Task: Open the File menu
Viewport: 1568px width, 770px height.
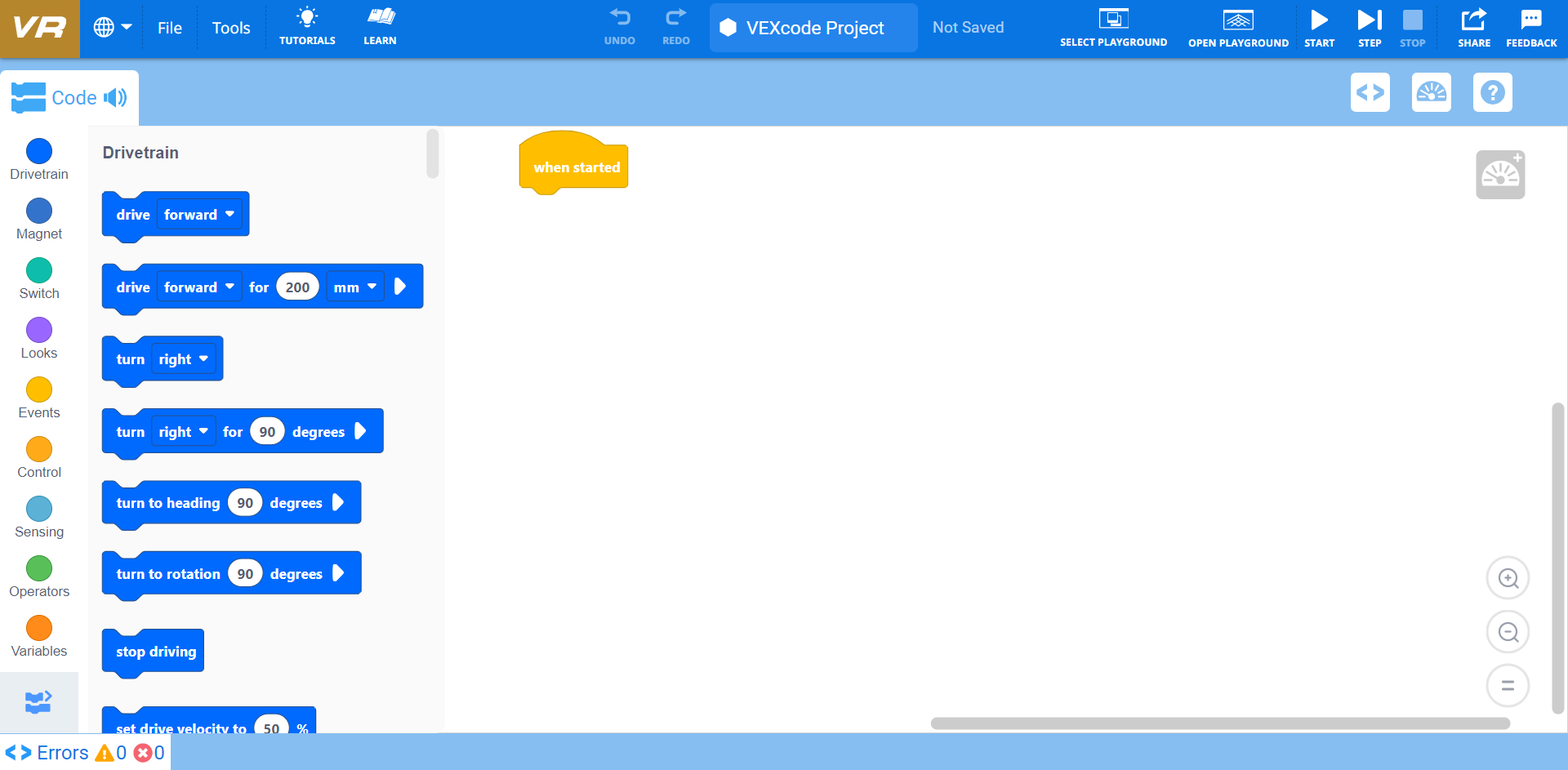Action: pyautogui.click(x=170, y=27)
